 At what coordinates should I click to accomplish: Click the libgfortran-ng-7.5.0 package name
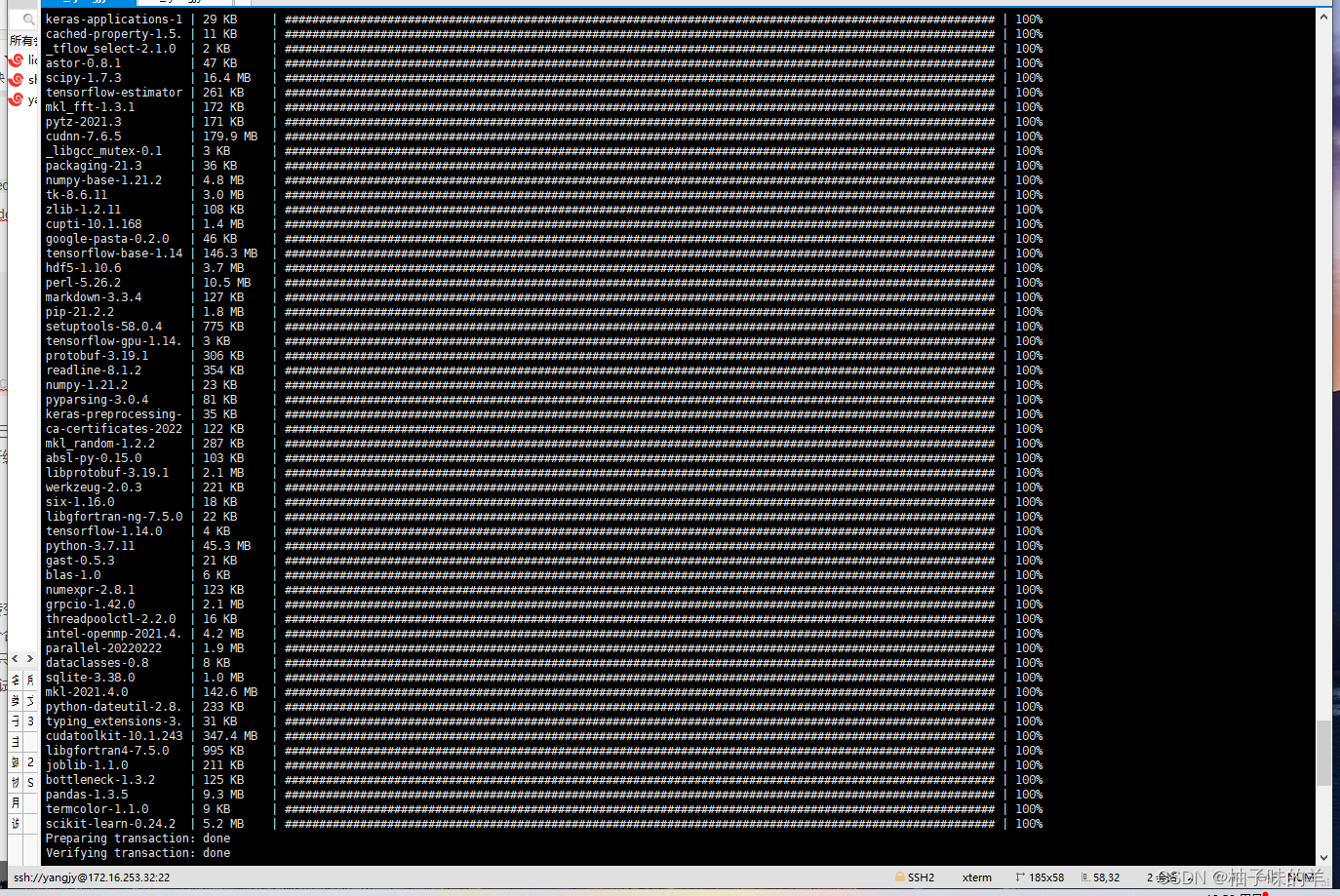(114, 517)
